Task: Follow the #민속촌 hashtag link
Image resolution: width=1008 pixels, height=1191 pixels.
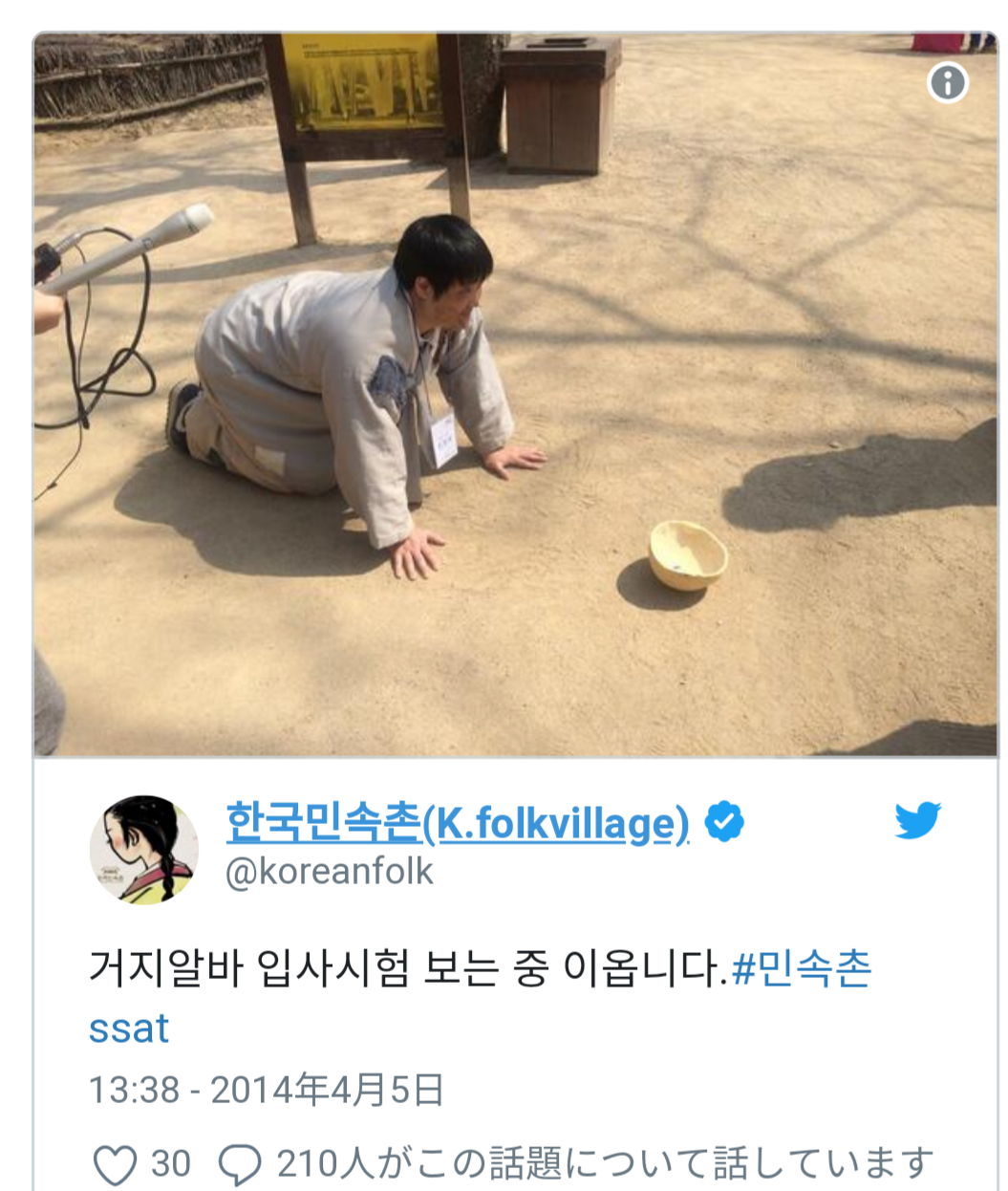Action: [x=802, y=969]
